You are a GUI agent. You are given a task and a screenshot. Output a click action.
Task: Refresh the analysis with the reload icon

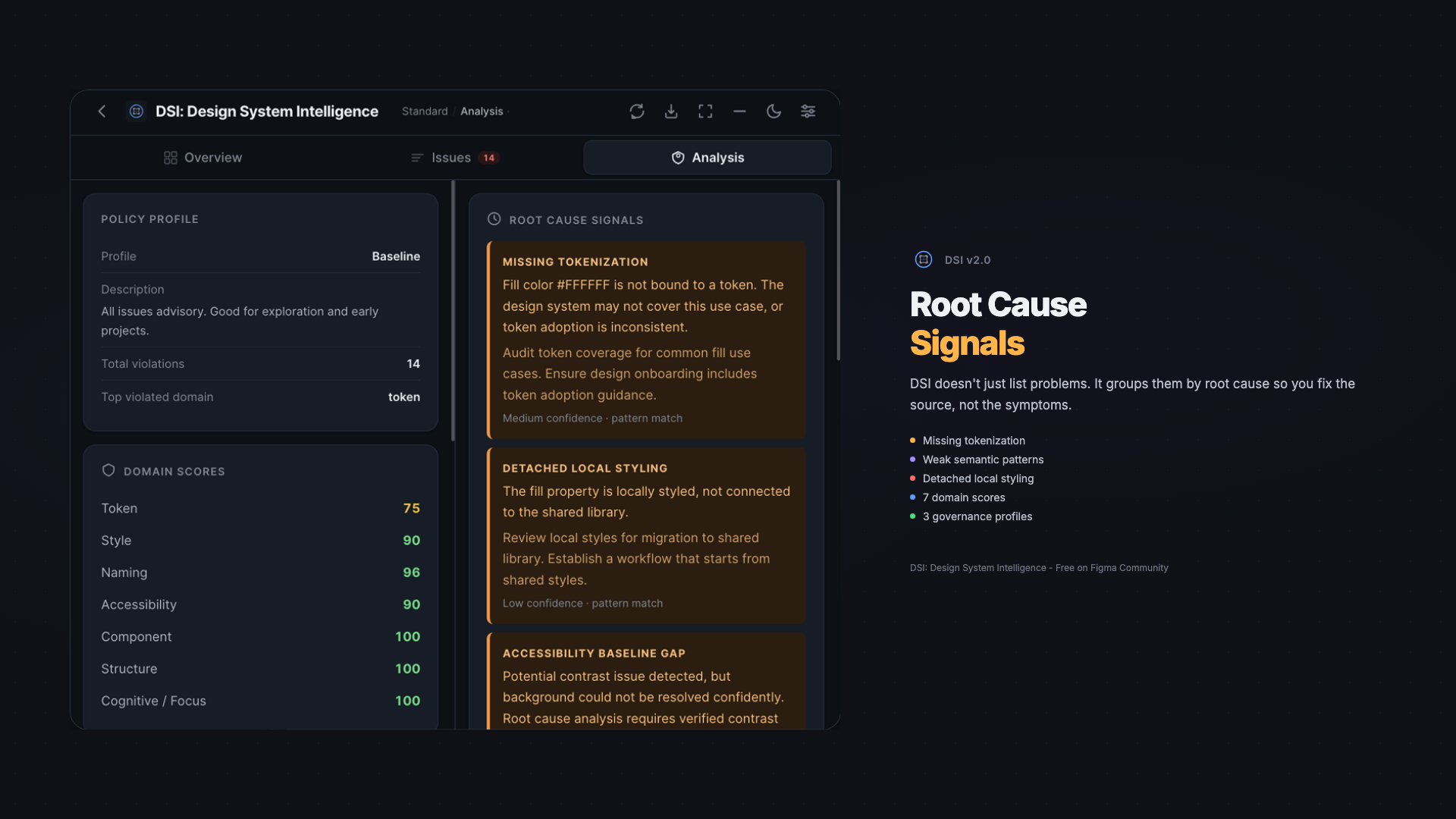tap(636, 111)
